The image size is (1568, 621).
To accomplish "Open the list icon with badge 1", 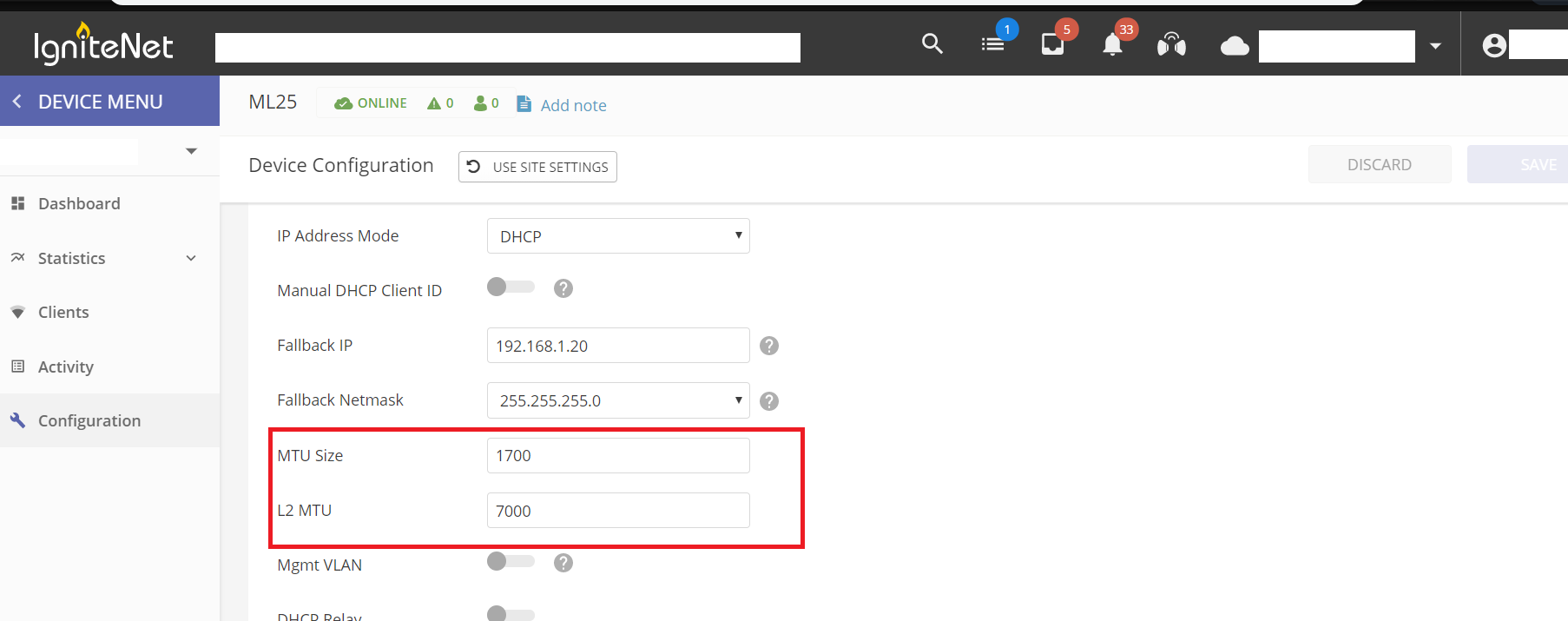I will pyautogui.click(x=992, y=43).
